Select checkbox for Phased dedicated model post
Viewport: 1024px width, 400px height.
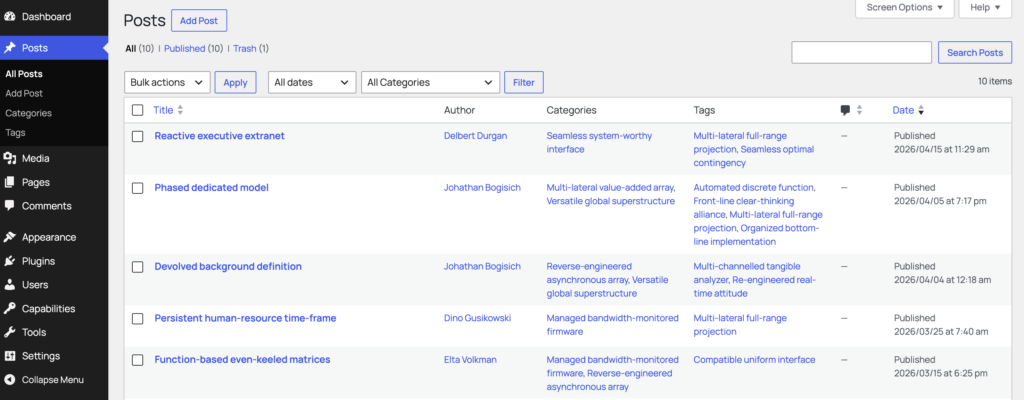pyautogui.click(x=138, y=188)
